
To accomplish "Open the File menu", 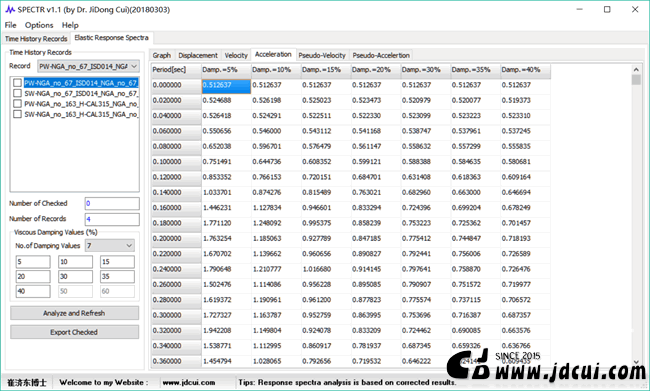I will tap(10, 25).
